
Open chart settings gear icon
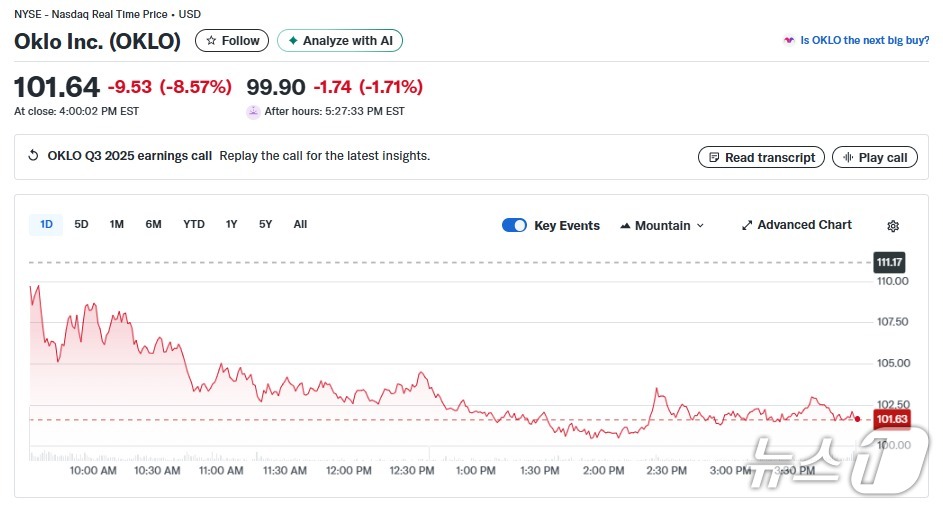[893, 226]
